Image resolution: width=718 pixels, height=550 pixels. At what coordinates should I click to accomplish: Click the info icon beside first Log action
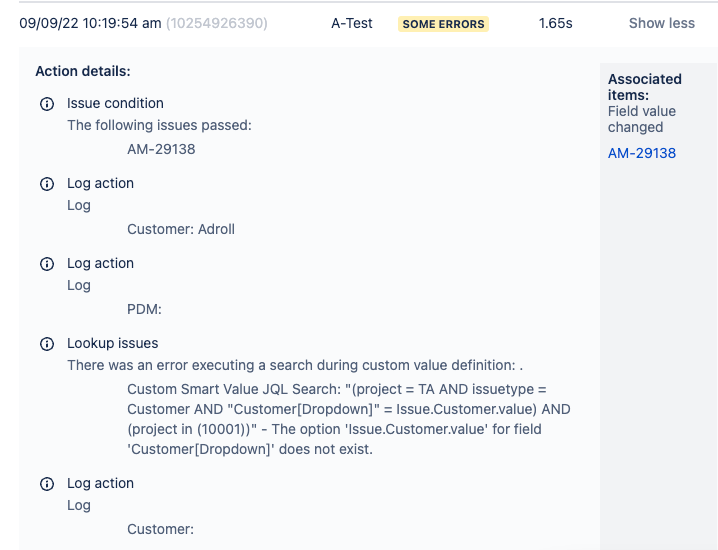click(45, 184)
